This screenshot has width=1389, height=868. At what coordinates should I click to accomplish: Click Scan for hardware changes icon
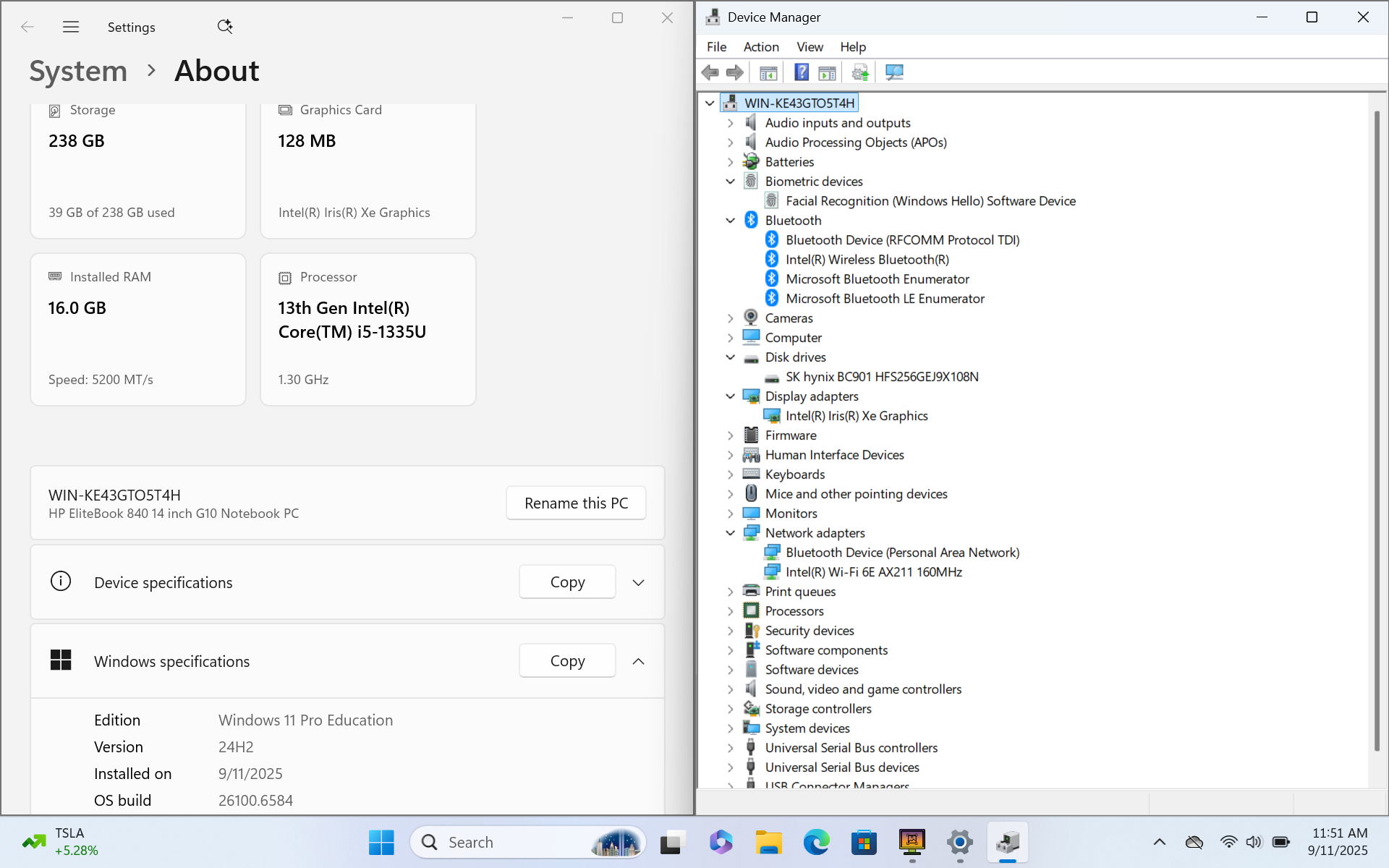pyautogui.click(x=895, y=72)
